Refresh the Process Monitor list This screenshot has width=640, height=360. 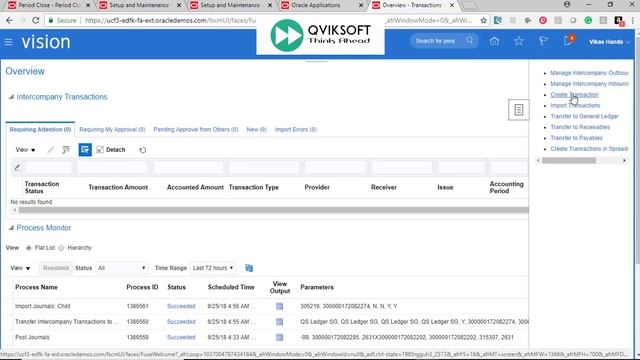coord(249,268)
